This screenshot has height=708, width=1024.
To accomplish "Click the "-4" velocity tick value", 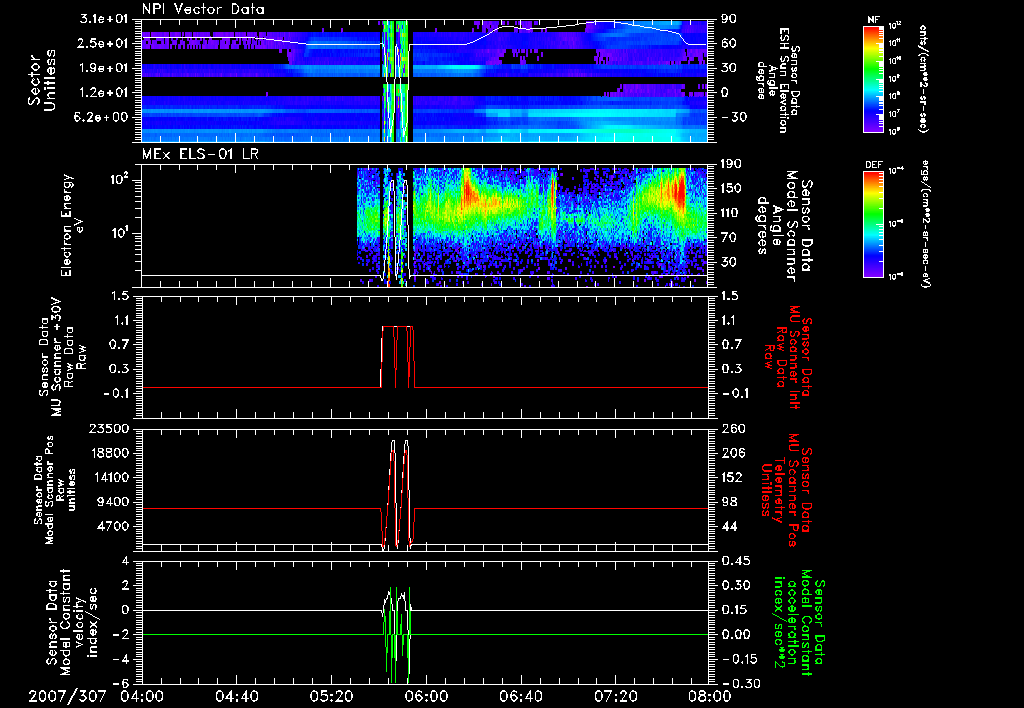I will click(x=121, y=659).
